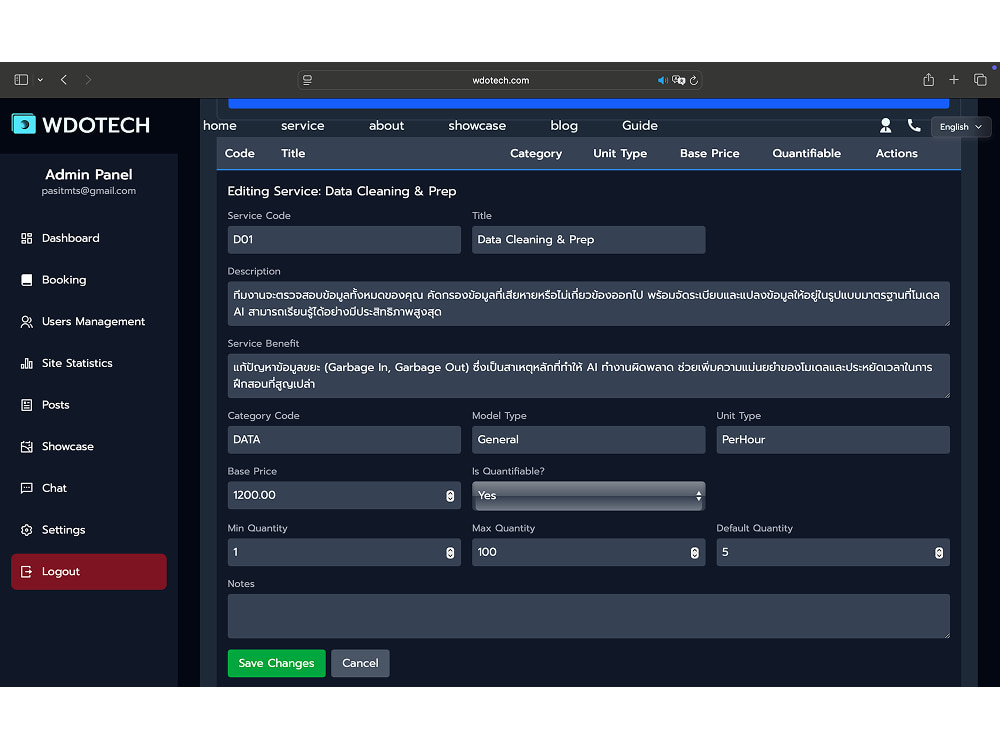Click in the Service Benefit text area
The height and width of the screenshot is (750, 1000).
coord(588,376)
